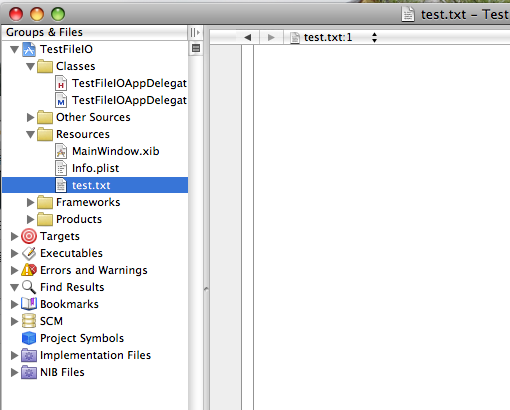Select the test.txt row
510x410 pixels.
(95, 185)
